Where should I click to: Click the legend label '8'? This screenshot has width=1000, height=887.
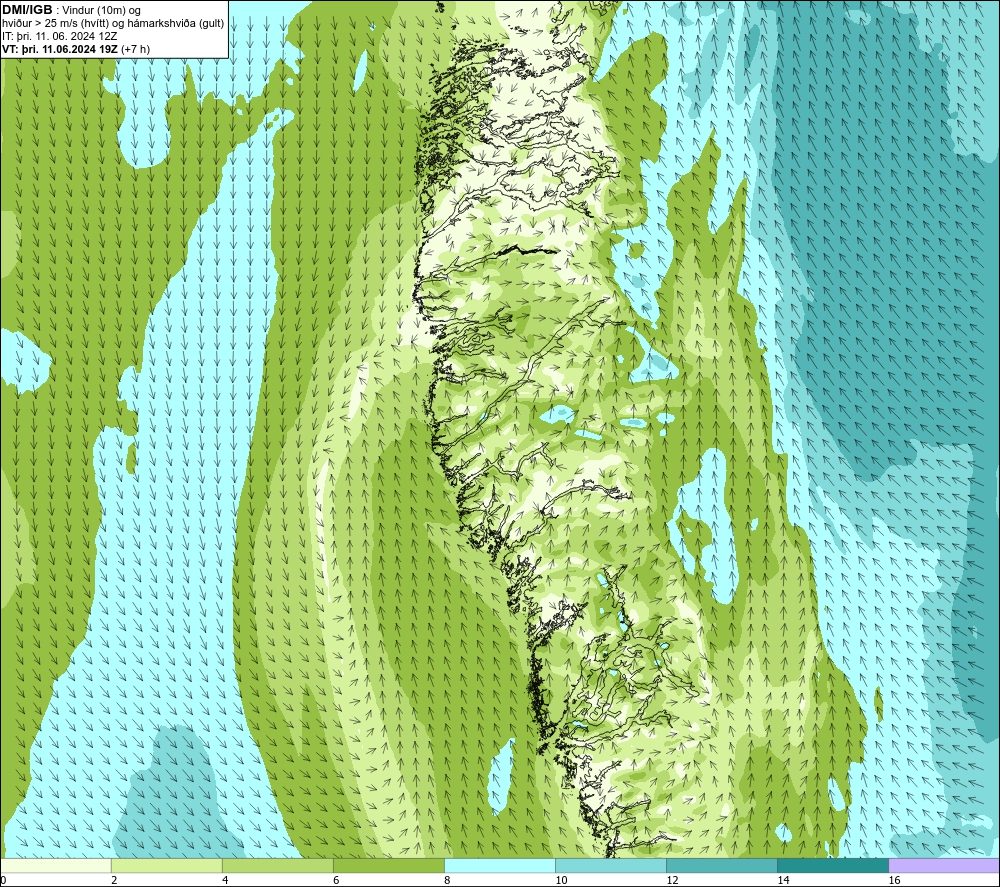[x=447, y=881]
